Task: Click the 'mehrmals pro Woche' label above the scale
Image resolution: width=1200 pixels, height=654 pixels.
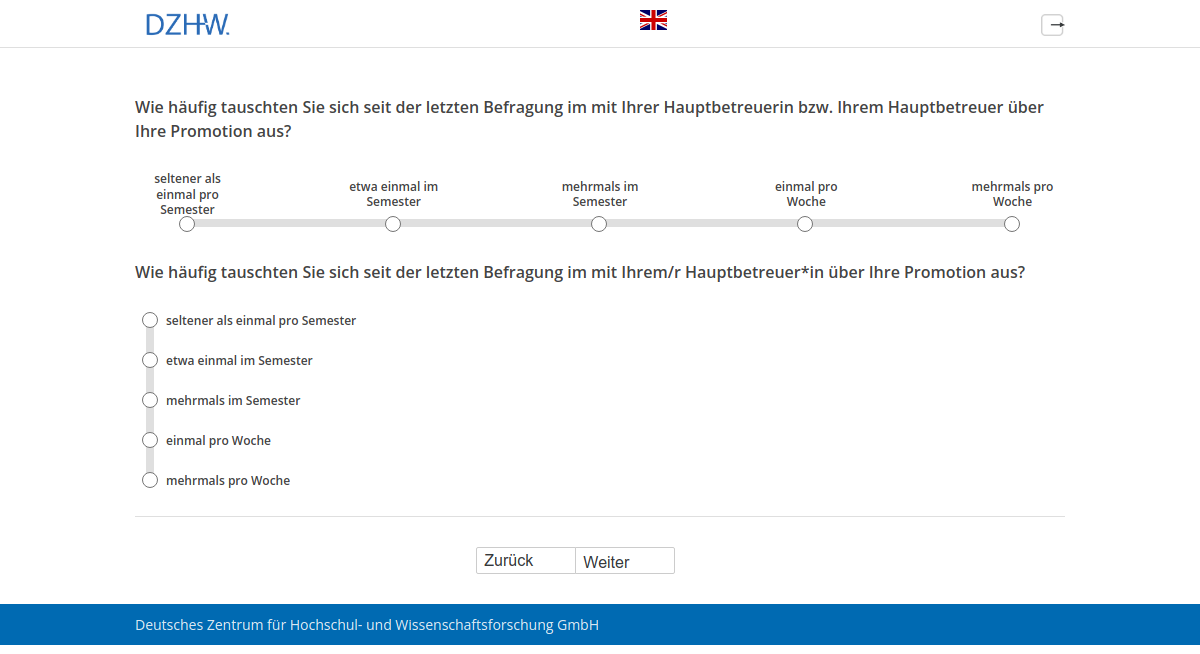Action: pyautogui.click(x=1012, y=193)
